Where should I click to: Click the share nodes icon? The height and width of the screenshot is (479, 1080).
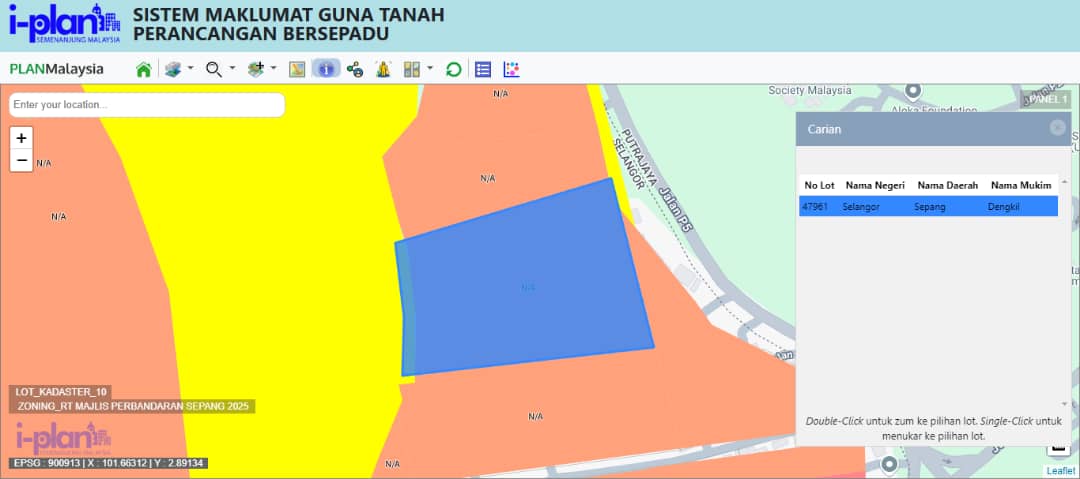(x=354, y=69)
